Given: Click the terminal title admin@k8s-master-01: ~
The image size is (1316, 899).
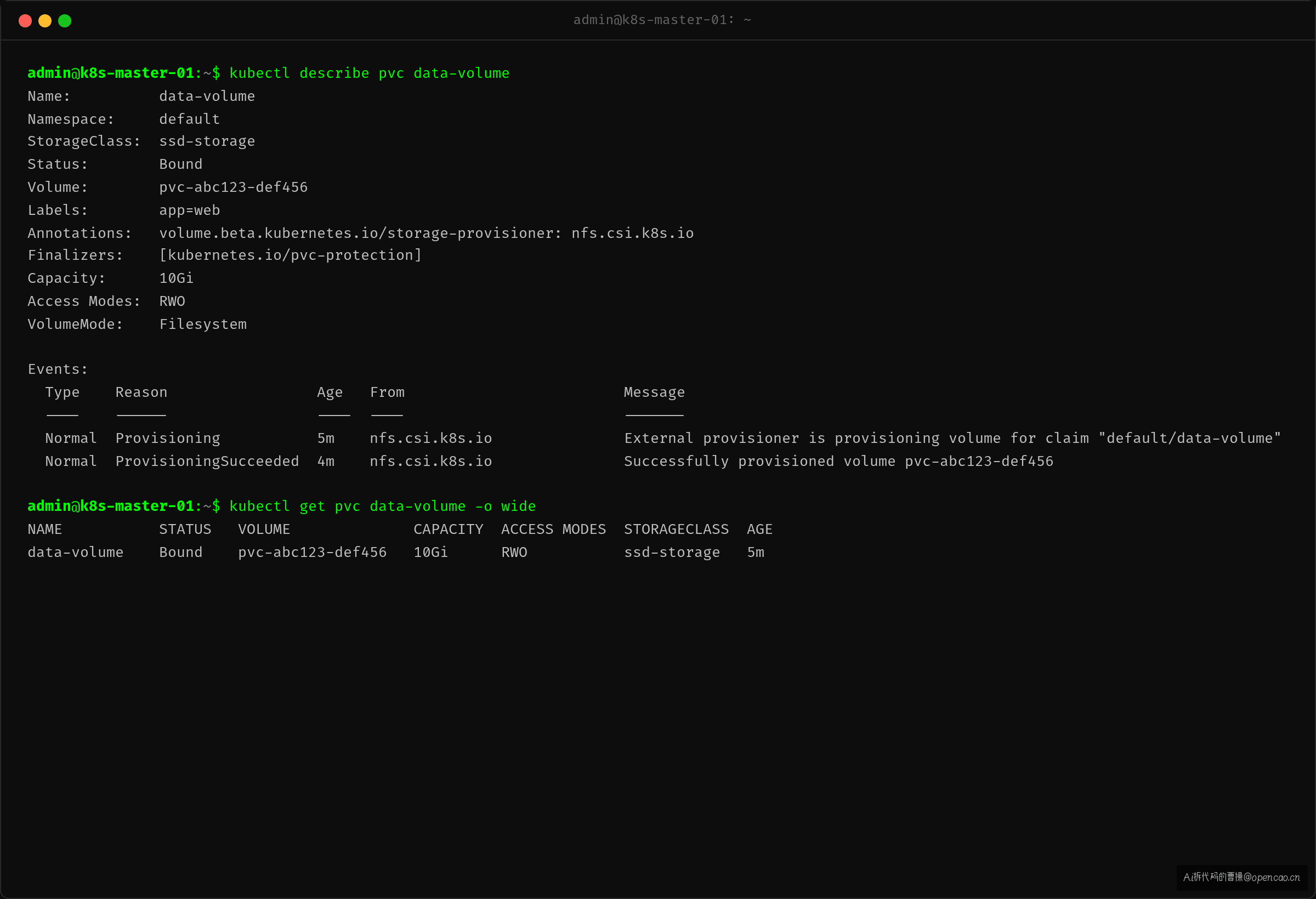Looking at the screenshot, I should pos(662,20).
